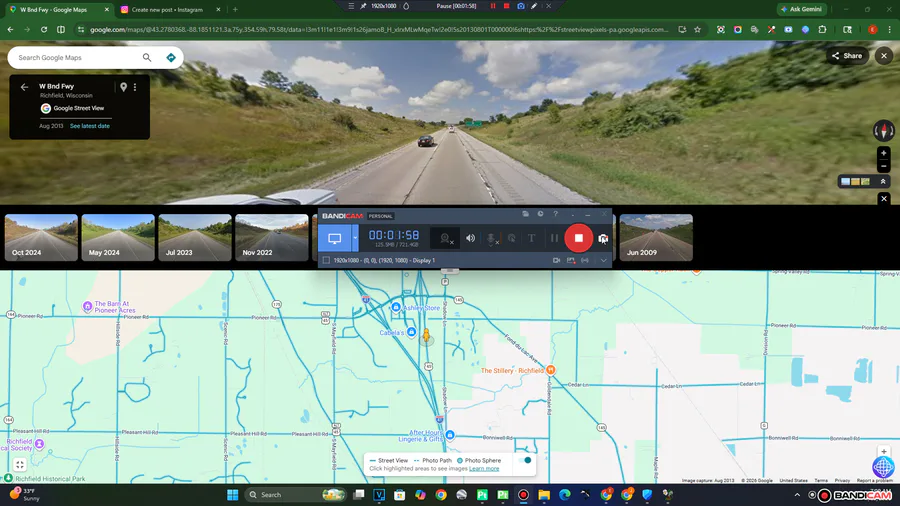Toggle Bandicam speaker sound icon
The height and width of the screenshot is (506, 900).
click(x=470, y=238)
